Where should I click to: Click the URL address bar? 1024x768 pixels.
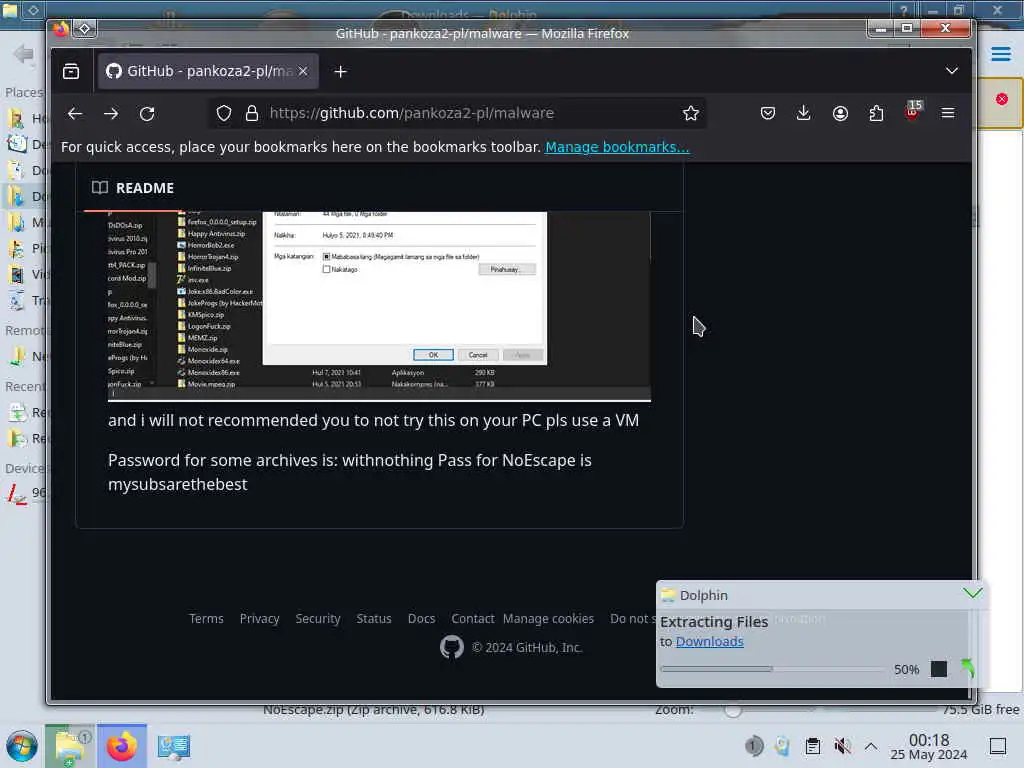pos(457,113)
